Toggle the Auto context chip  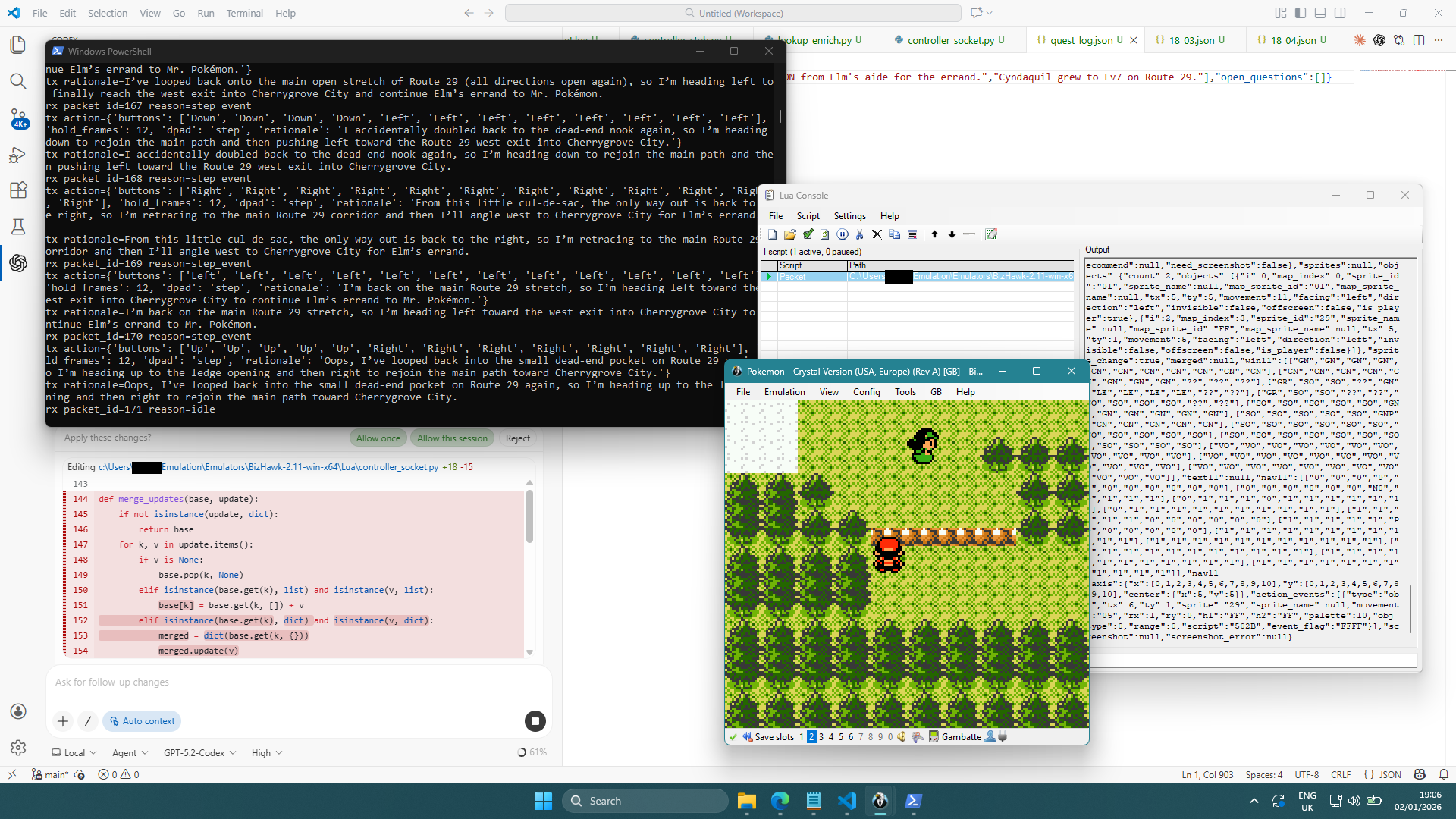point(142,721)
